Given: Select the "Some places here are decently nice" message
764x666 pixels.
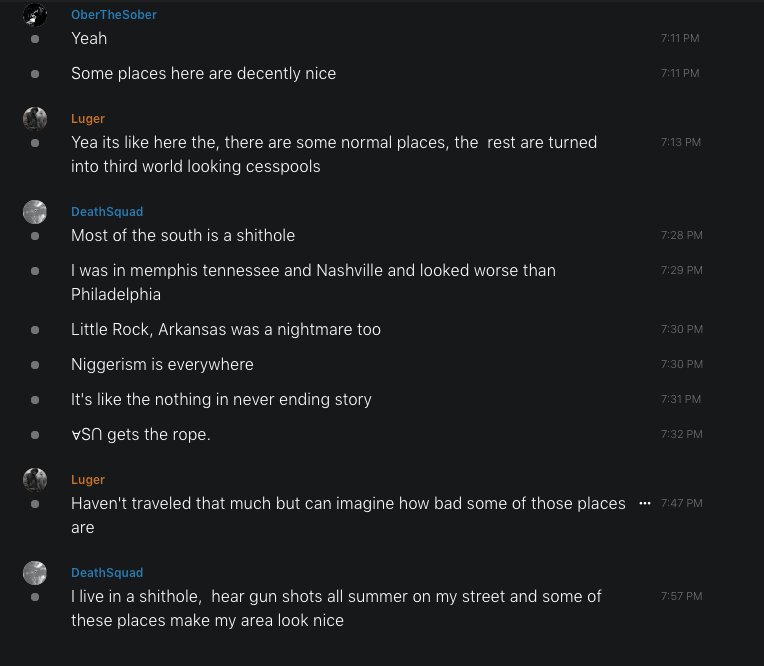Looking at the screenshot, I should click(203, 74).
